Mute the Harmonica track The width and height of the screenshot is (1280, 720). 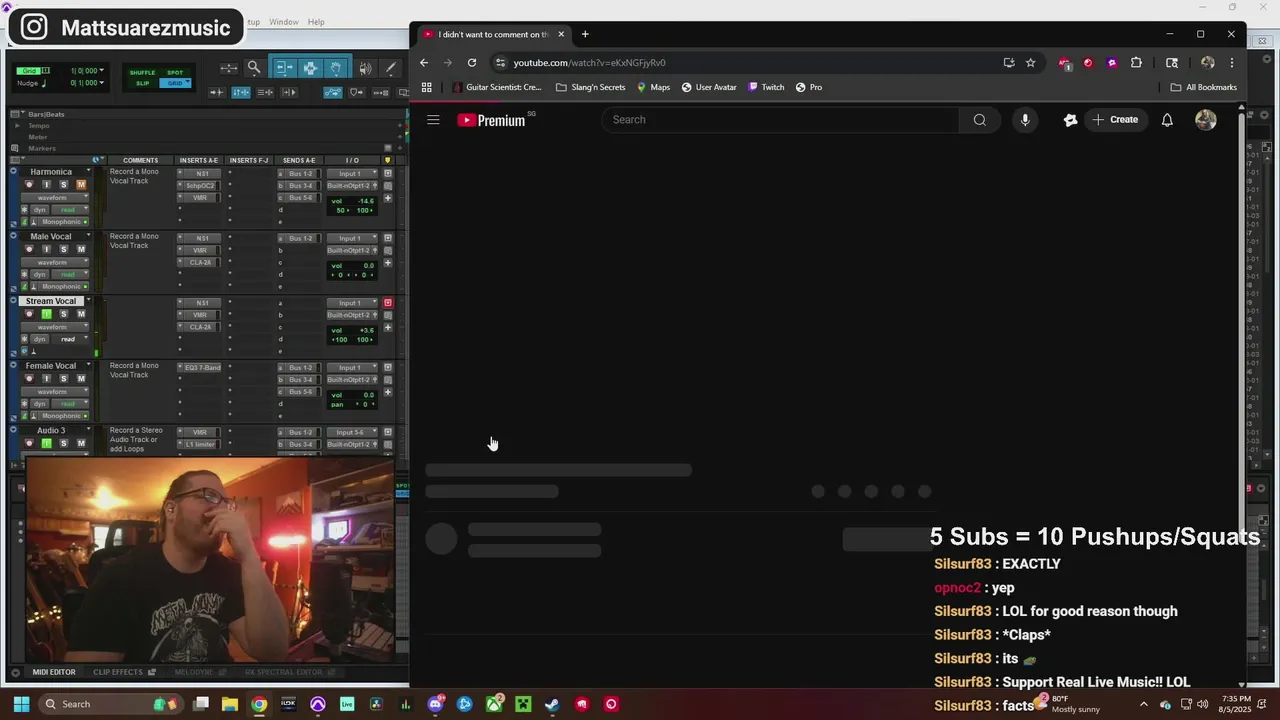coord(81,185)
